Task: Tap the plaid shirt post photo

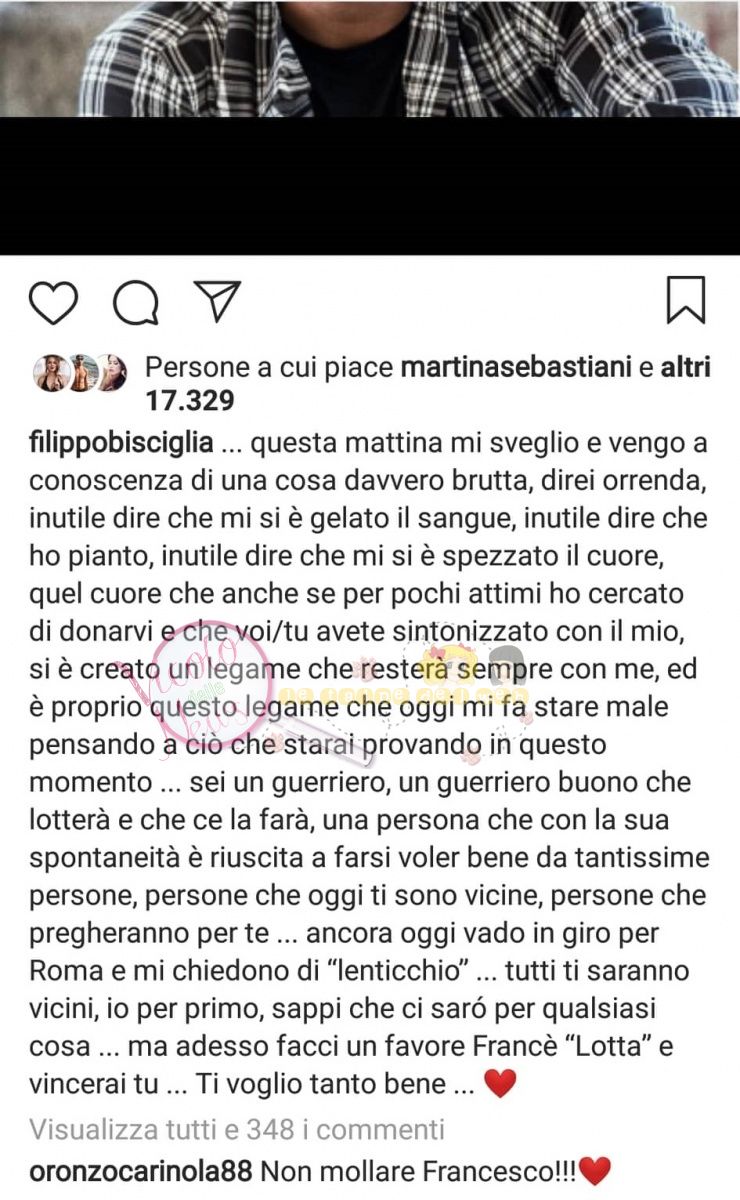Action: click(x=370, y=58)
